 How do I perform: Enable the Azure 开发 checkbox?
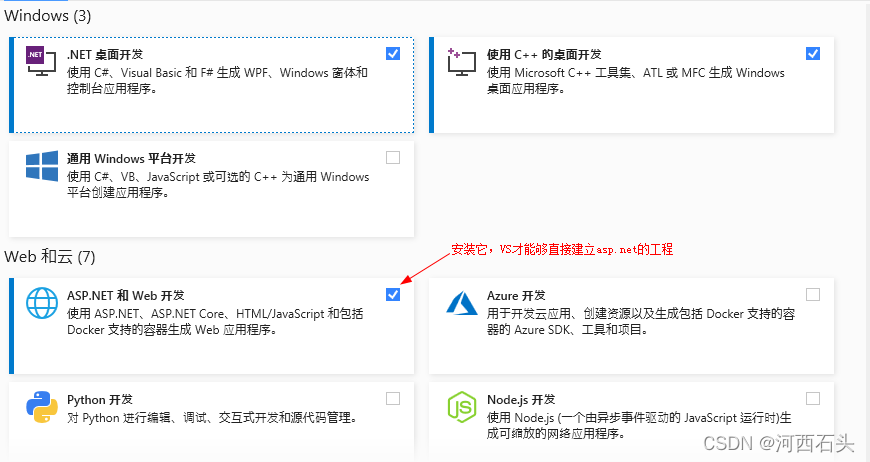coord(813,295)
